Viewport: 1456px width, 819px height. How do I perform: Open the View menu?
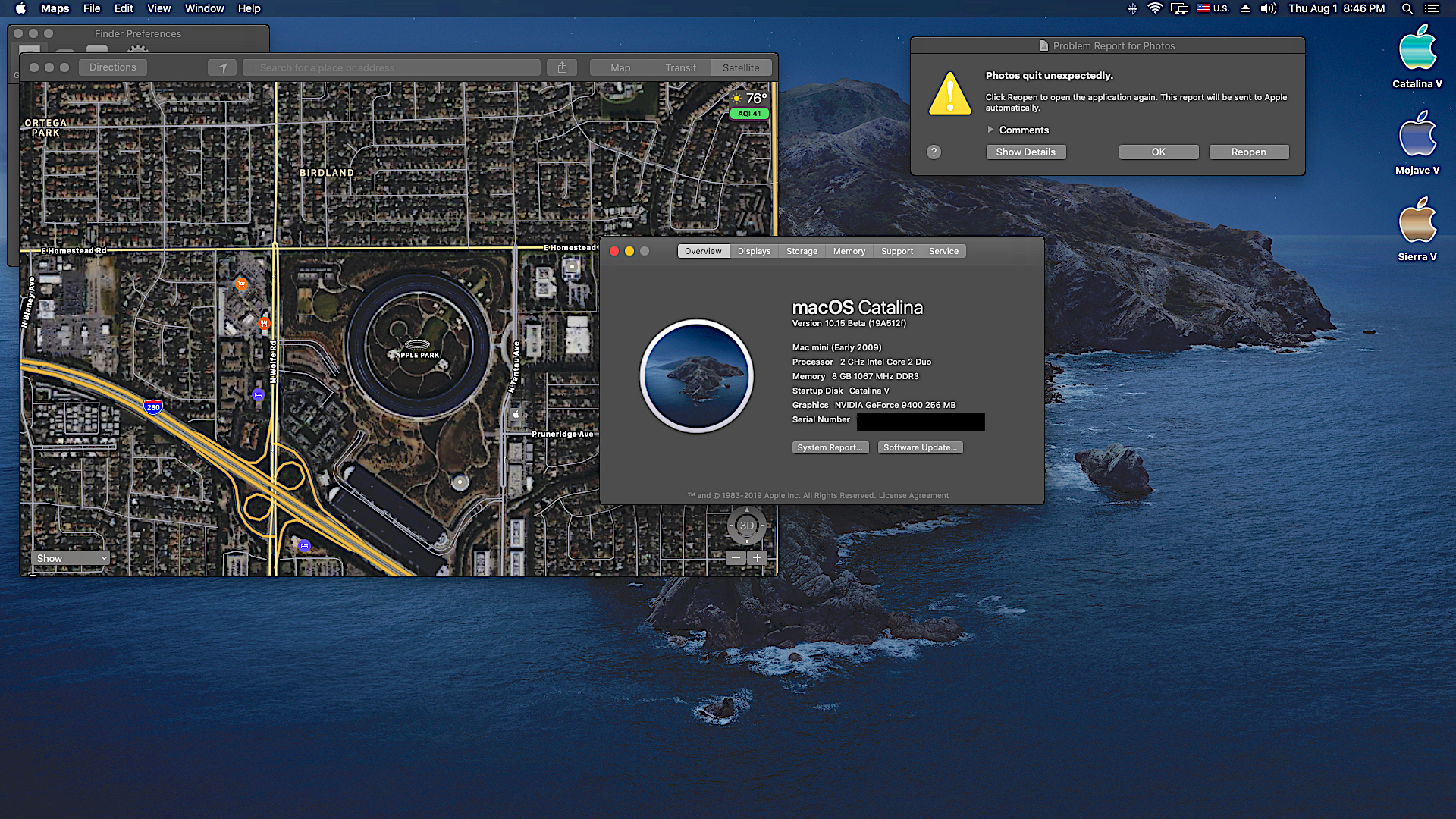point(158,8)
